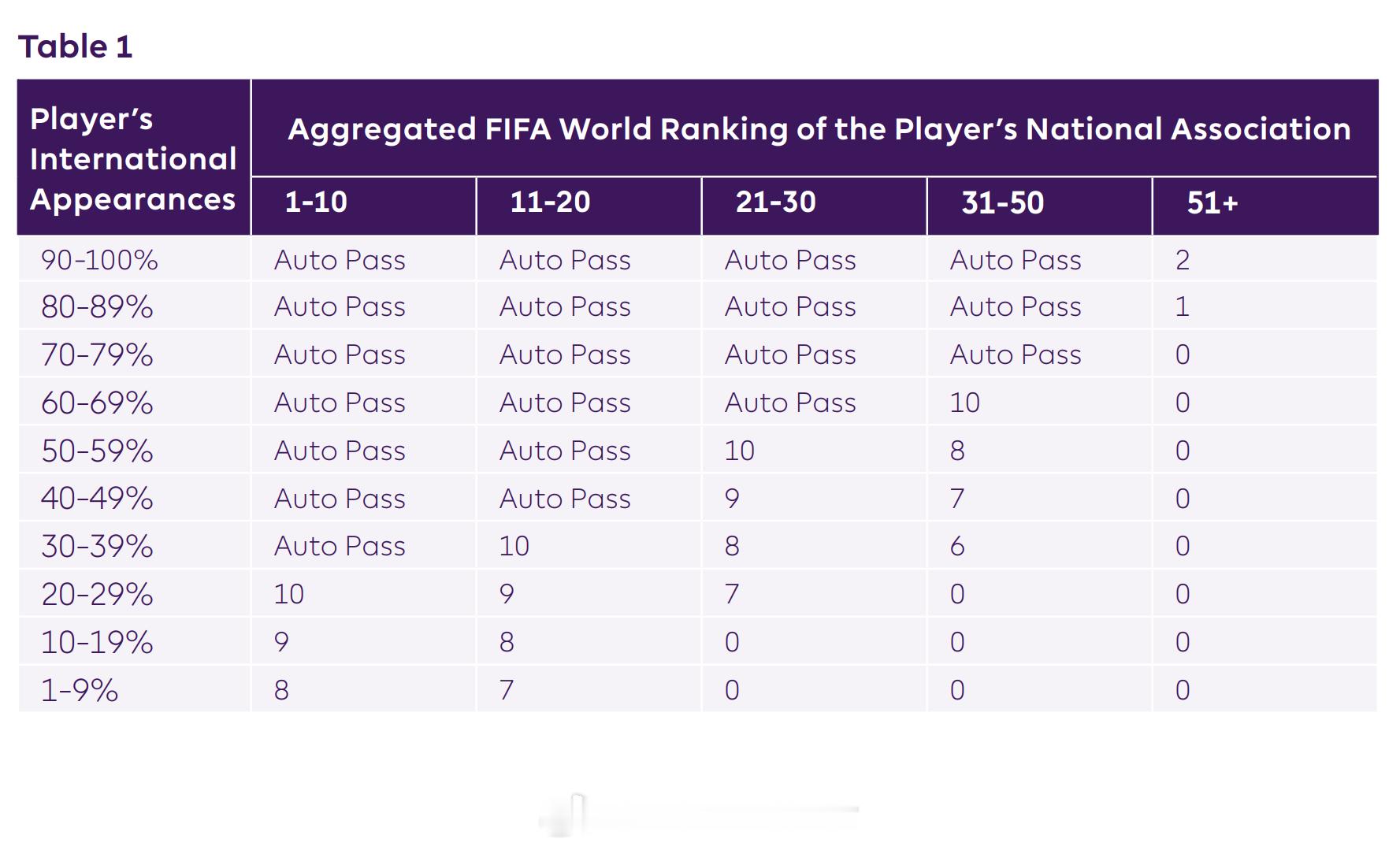Click the 50-59% row label
The width and height of the screenshot is (1400, 850).
(97, 451)
